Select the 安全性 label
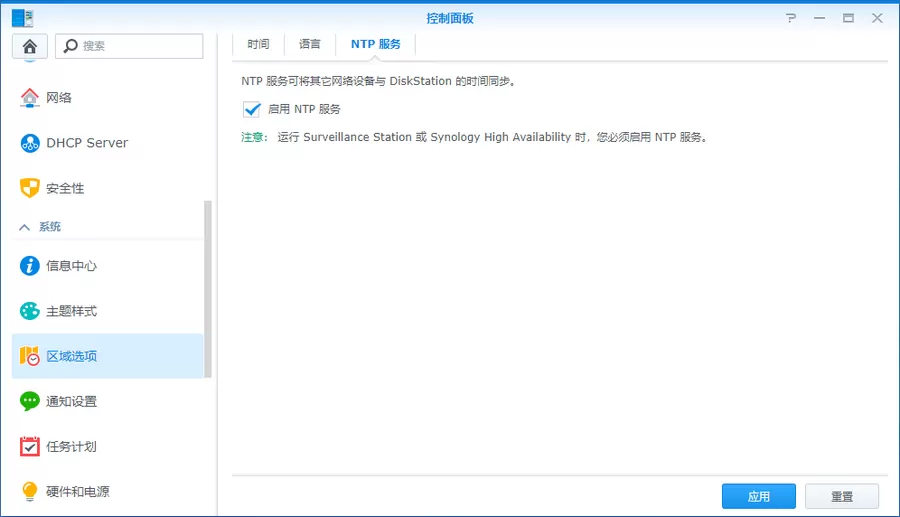 (65, 188)
